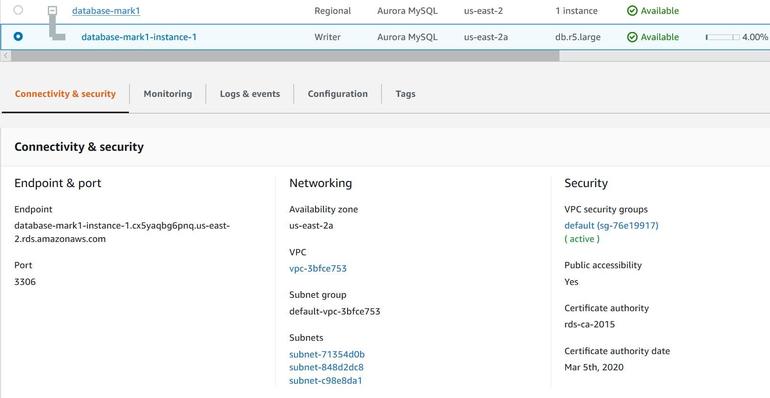Click Aurora MySQL in instance-1 row
The height and width of the screenshot is (398, 770).
pyautogui.click(x=407, y=37)
